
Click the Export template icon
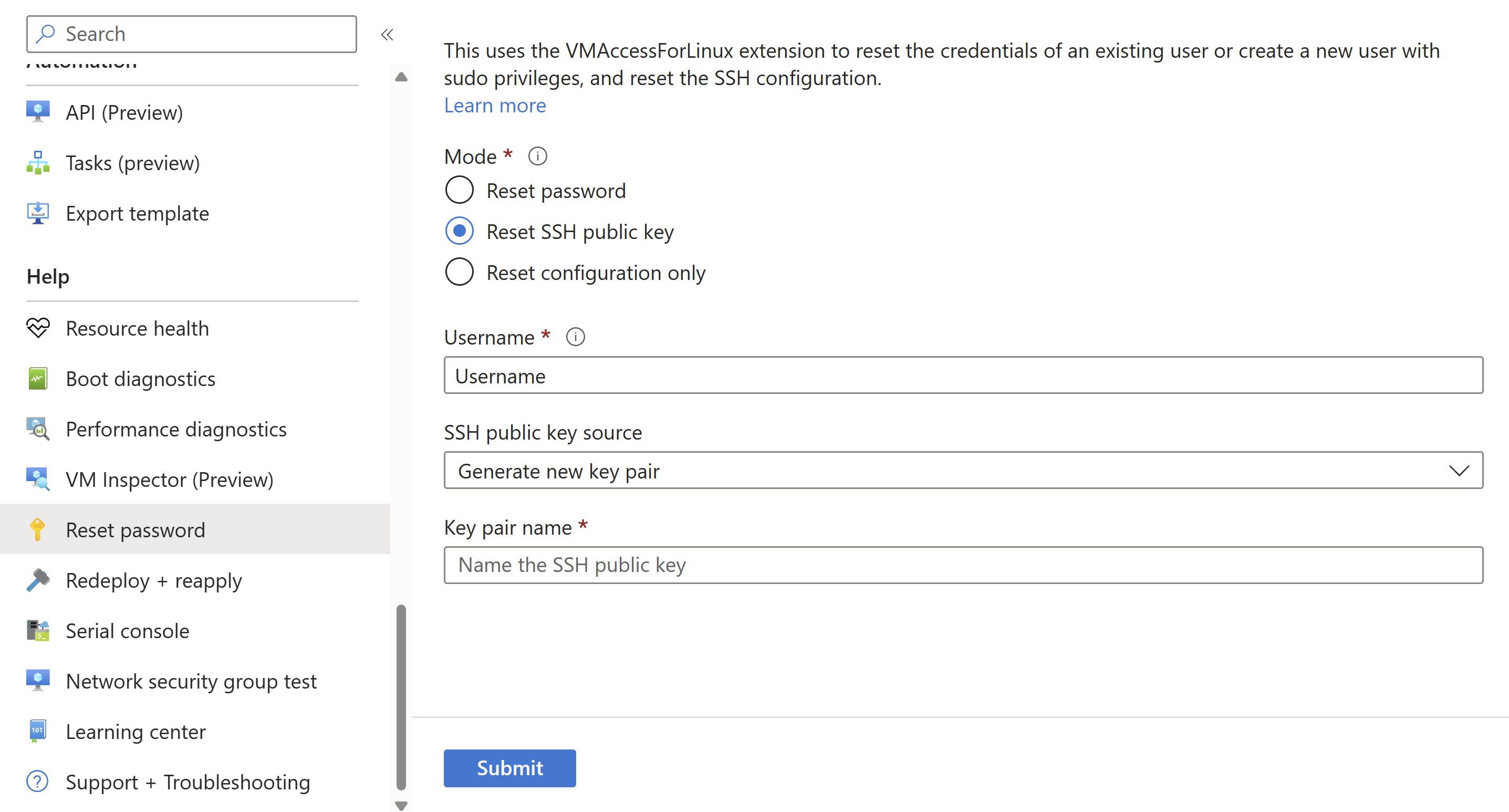[38, 213]
